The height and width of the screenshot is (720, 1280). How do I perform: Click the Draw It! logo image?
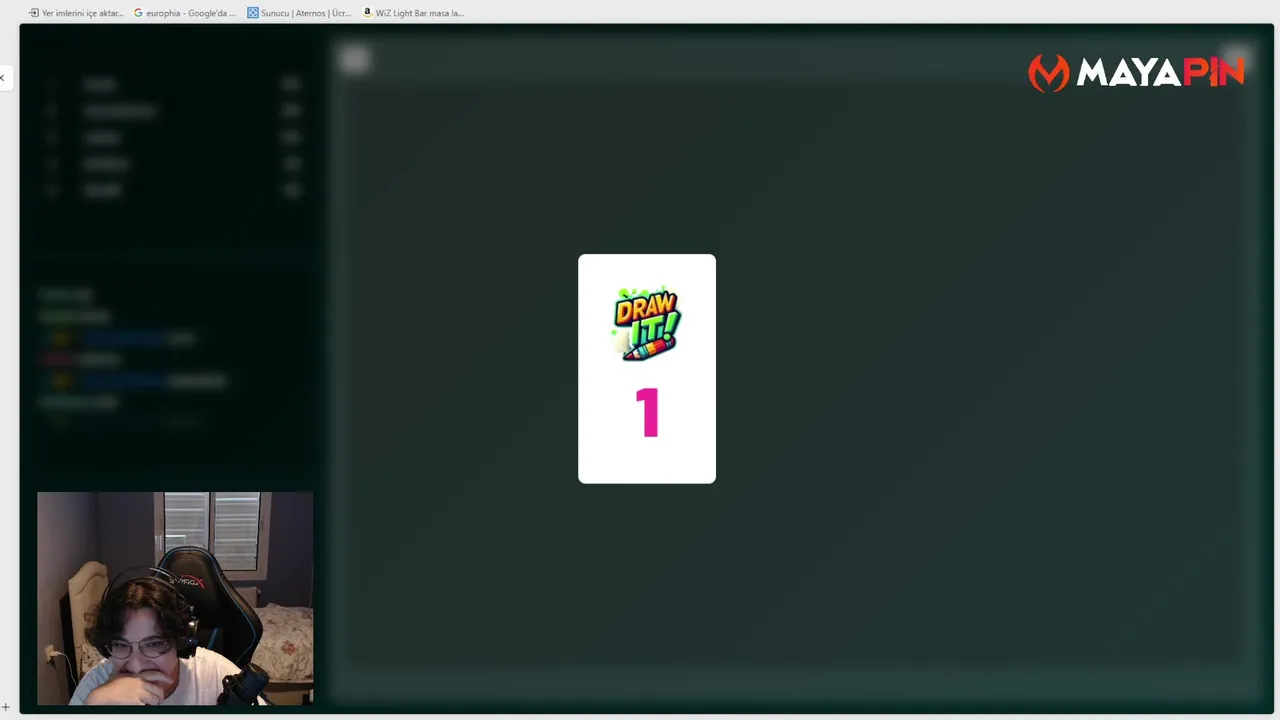(x=647, y=324)
